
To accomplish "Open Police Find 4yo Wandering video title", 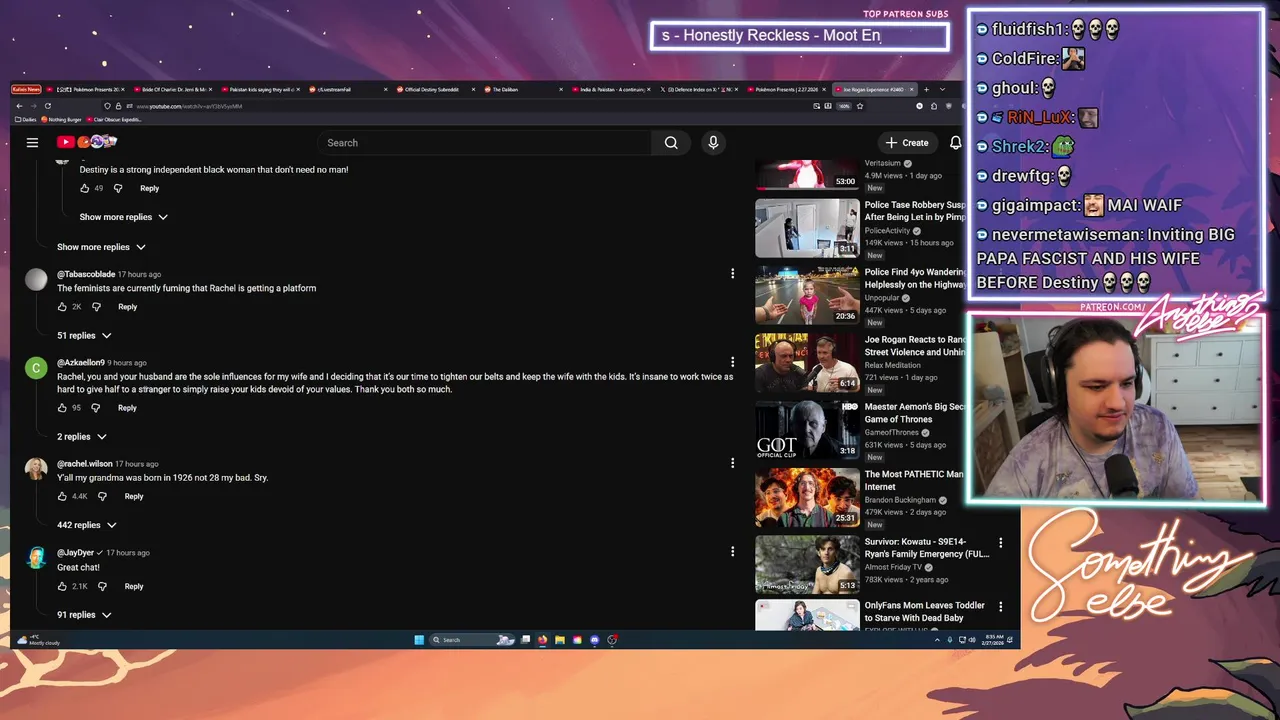I will coord(915,278).
